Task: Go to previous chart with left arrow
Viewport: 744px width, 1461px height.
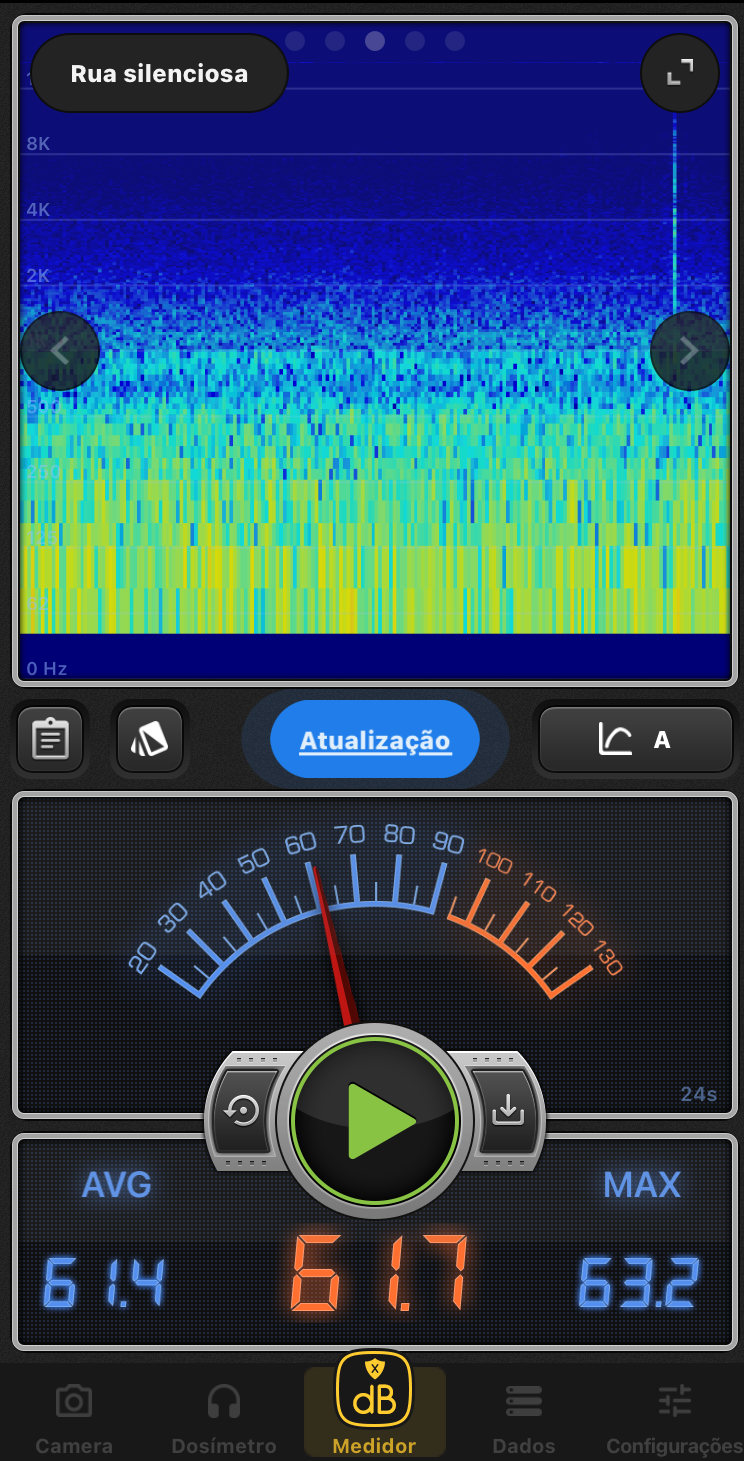Action: pos(60,351)
